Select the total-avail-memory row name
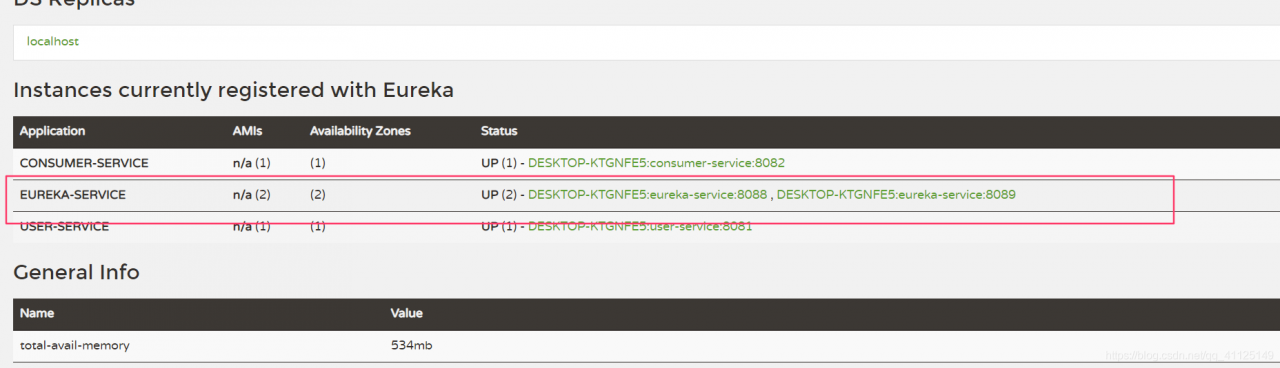Screen dimensions: 1280x368 [x=75, y=345]
